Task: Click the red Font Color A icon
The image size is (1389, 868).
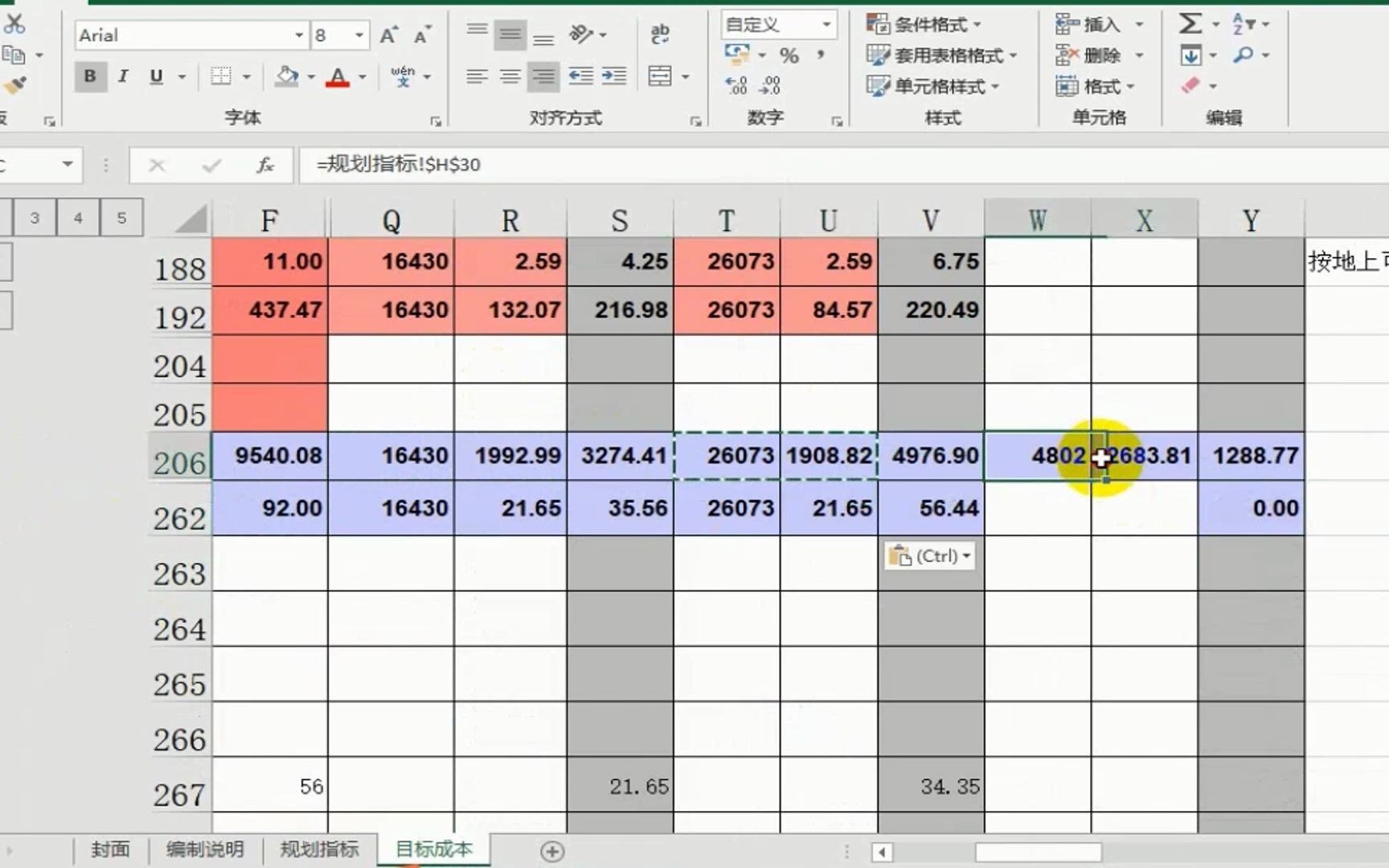Action: tap(338, 77)
